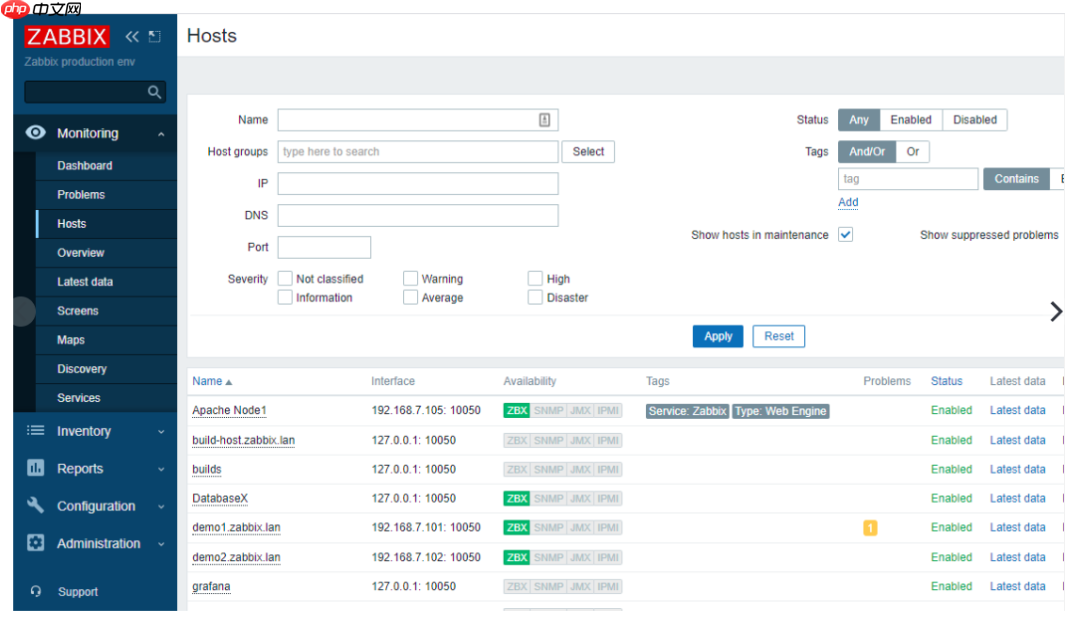Check the Information severity box
This screenshot has height=625, width=1080.
click(284, 297)
